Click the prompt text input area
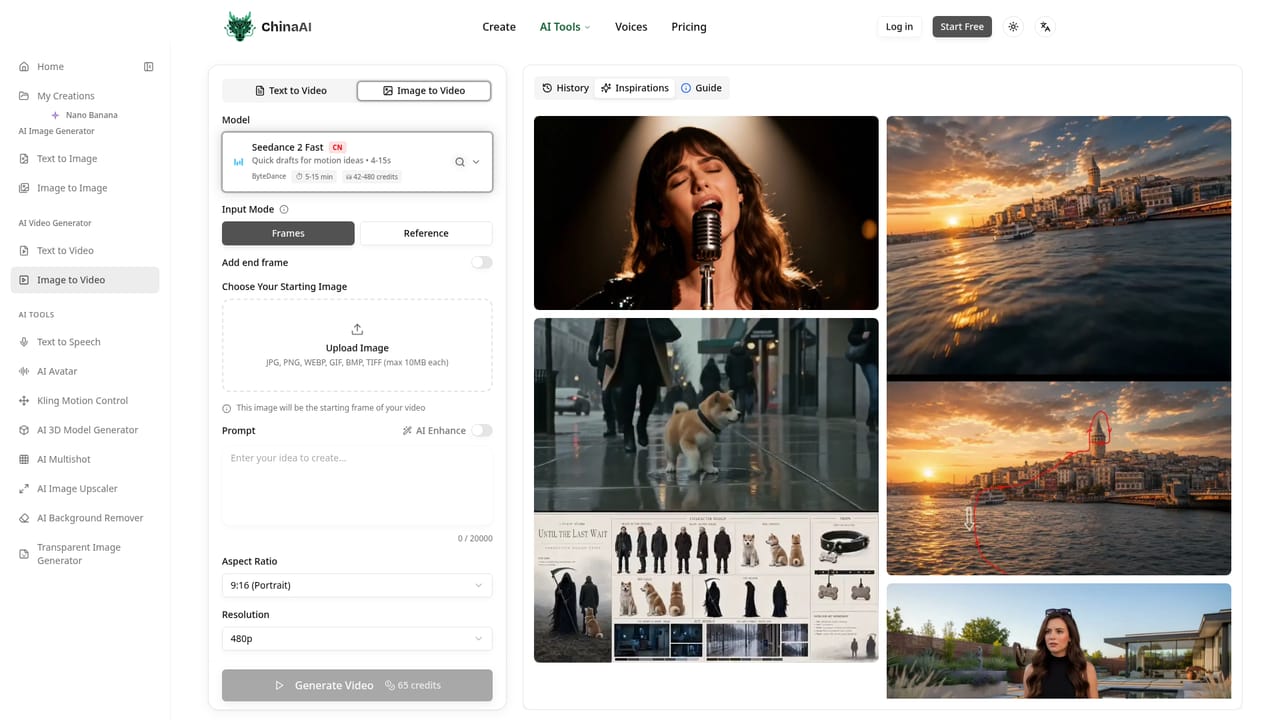The width and height of the screenshot is (1280, 720). pos(357,486)
